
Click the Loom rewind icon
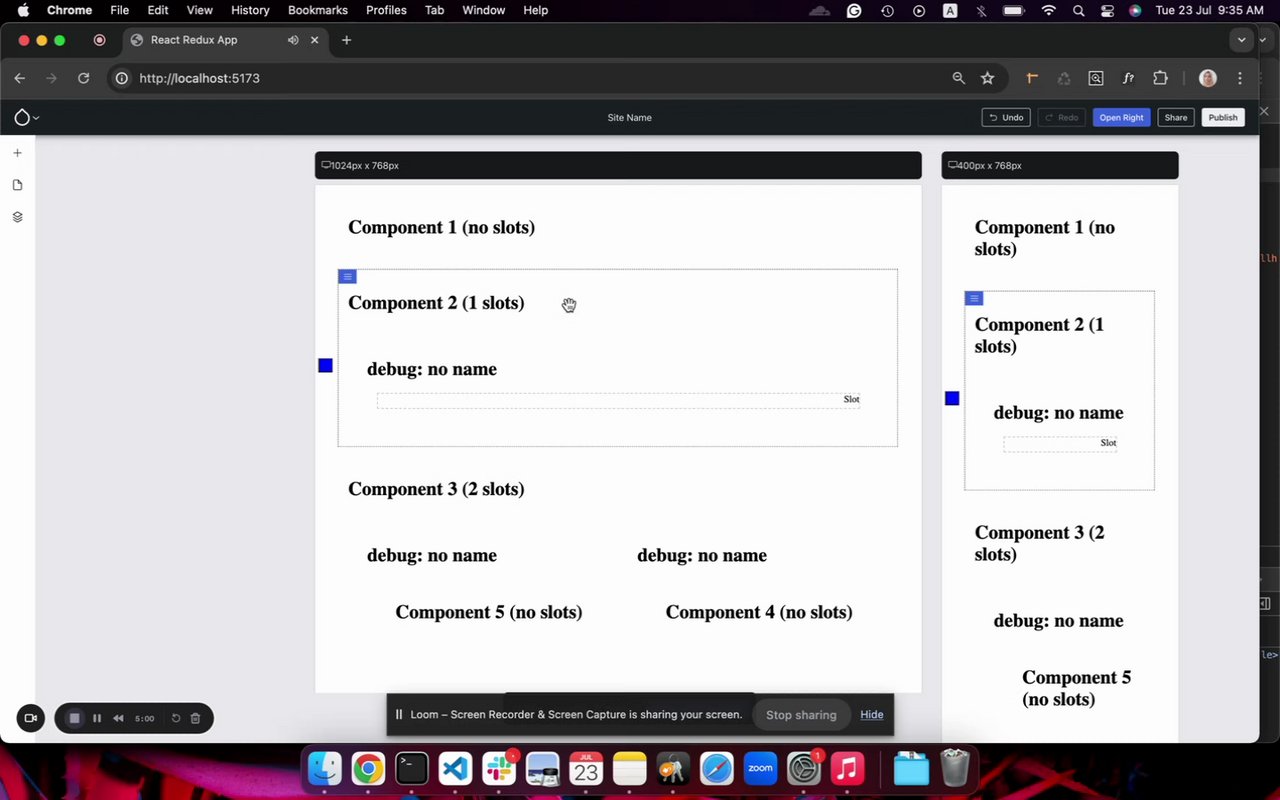pyautogui.click(x=118, y=718)
